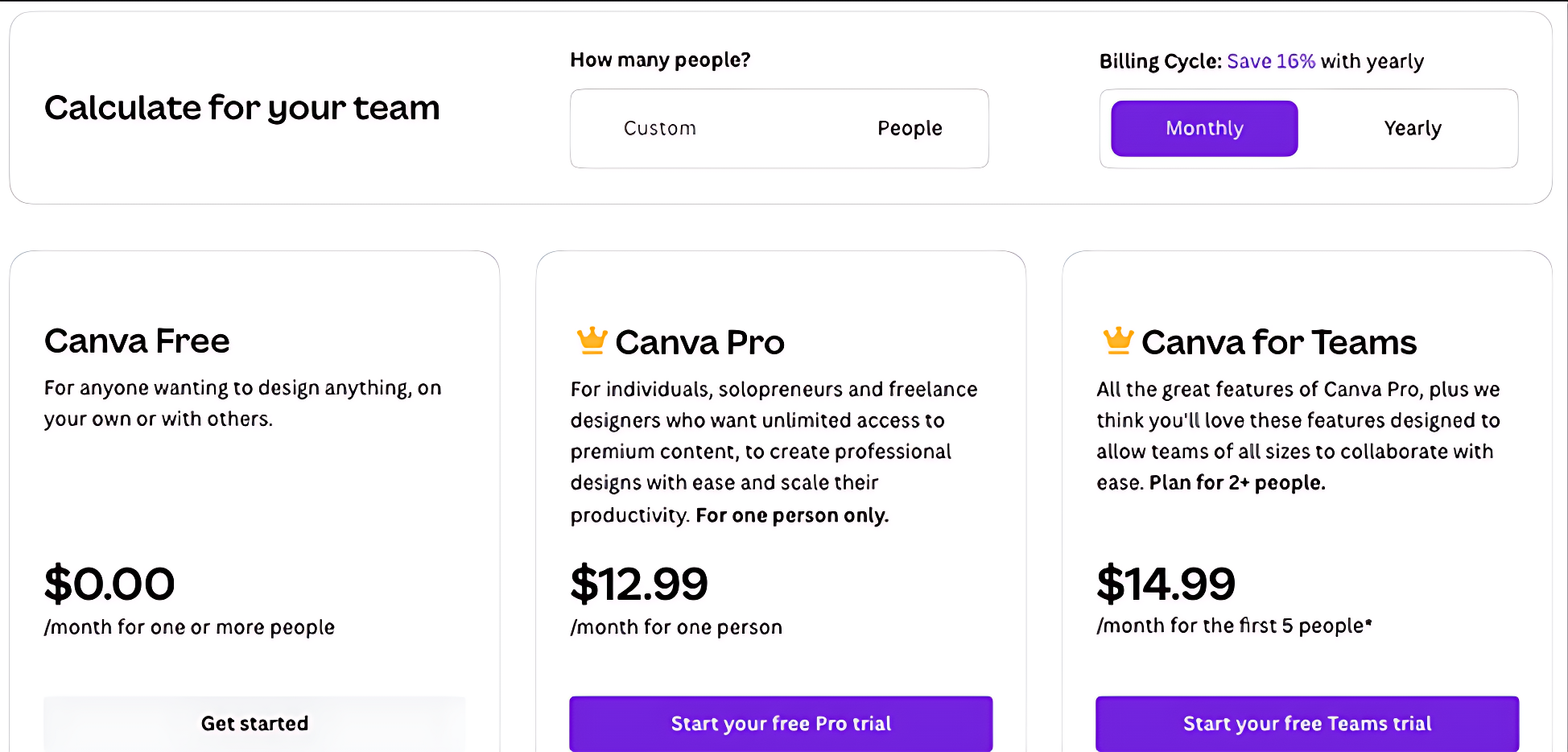The height and width of the screenshot is (752, 1568).
Task: Start your free Pro trial
Action: click(x=780, y=723)
